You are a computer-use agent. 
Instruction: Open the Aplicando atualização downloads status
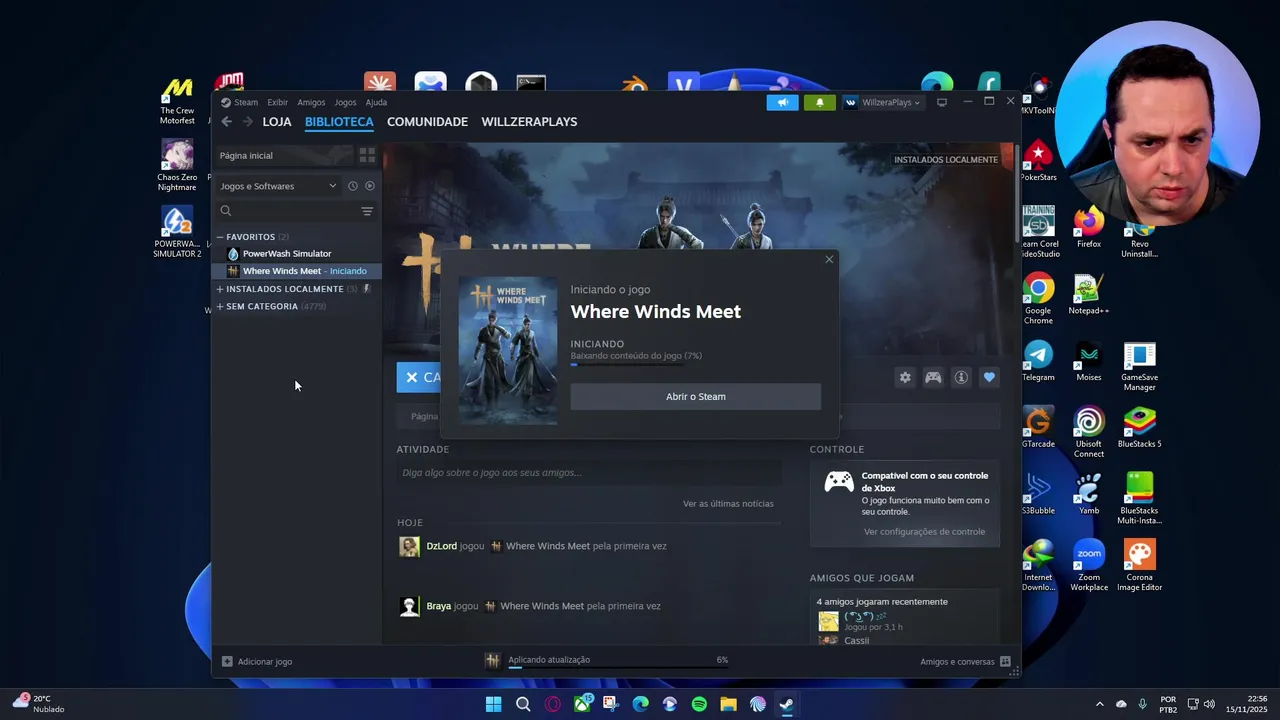click(x=607, y=660)
